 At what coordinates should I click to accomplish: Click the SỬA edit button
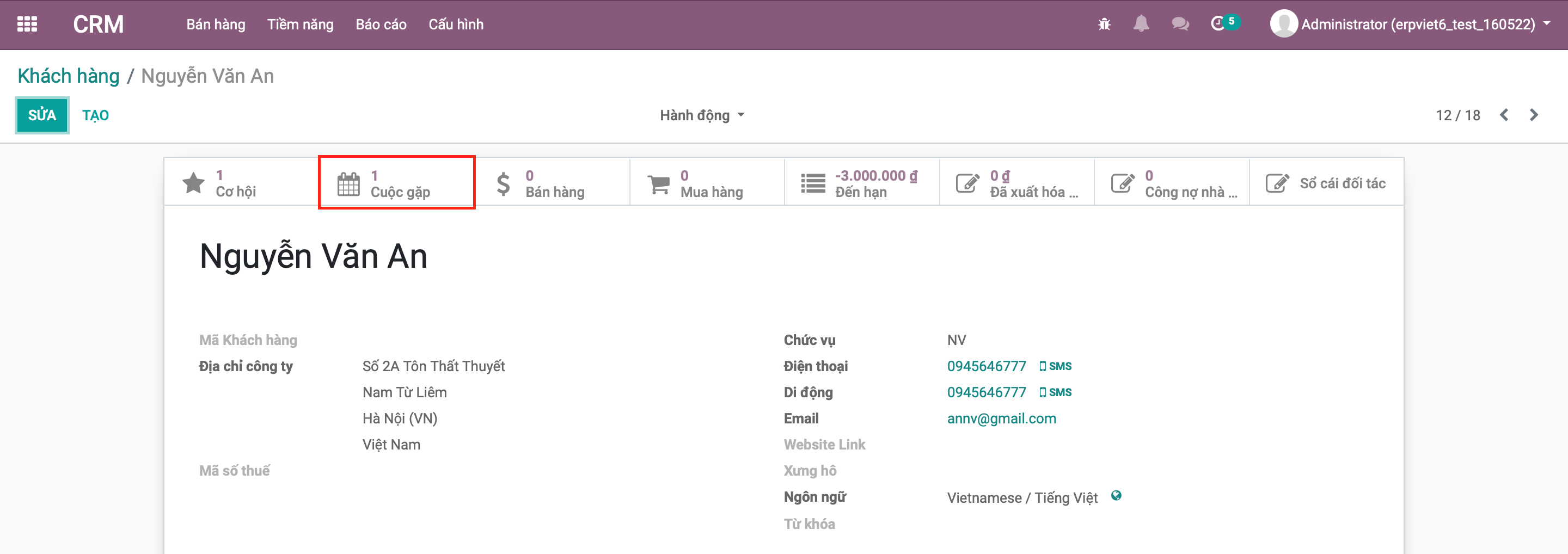tap(42, 115)
